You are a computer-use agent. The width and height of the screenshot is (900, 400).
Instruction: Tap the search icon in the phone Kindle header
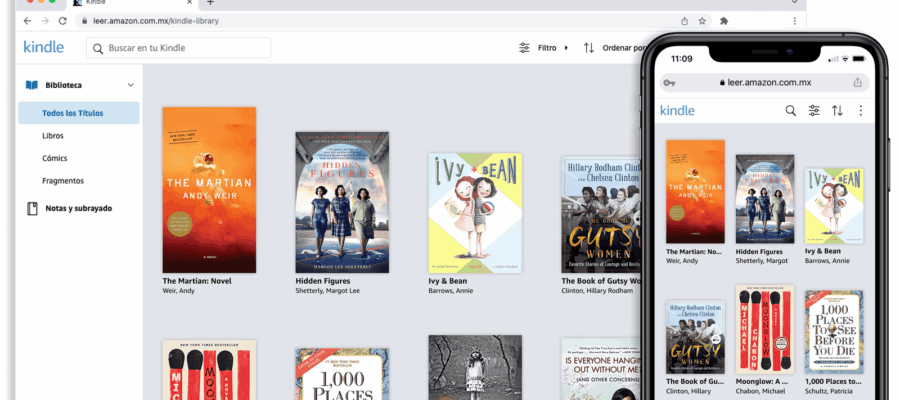790,111
